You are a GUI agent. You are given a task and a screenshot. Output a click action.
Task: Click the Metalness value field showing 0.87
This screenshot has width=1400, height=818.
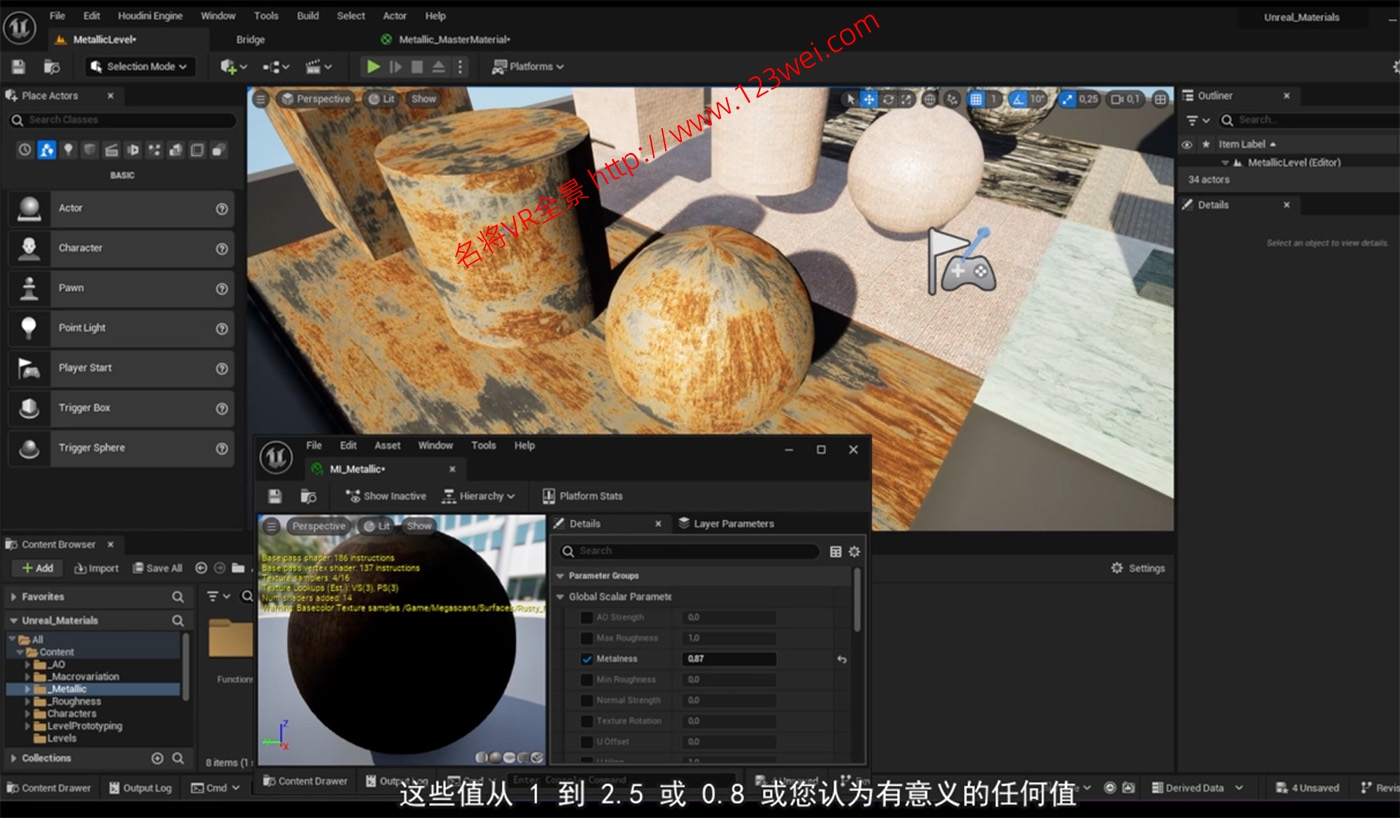point(728,659)
